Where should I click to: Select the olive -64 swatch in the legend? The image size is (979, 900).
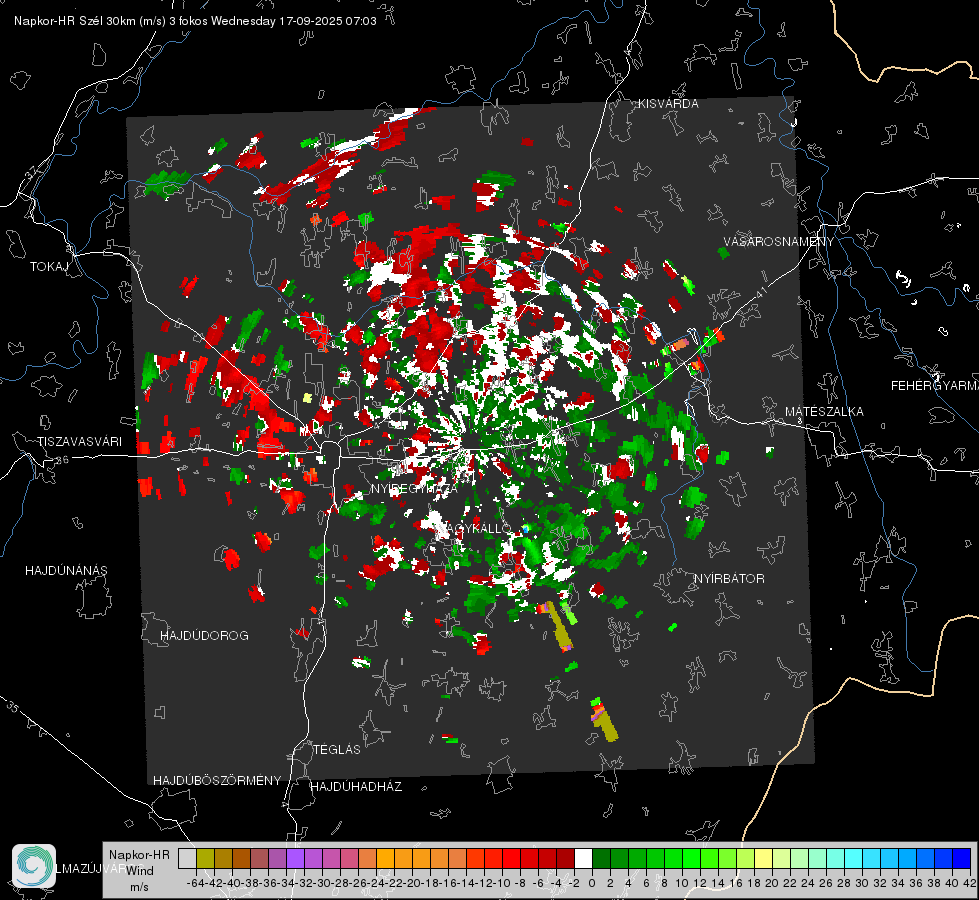(205, 858)
